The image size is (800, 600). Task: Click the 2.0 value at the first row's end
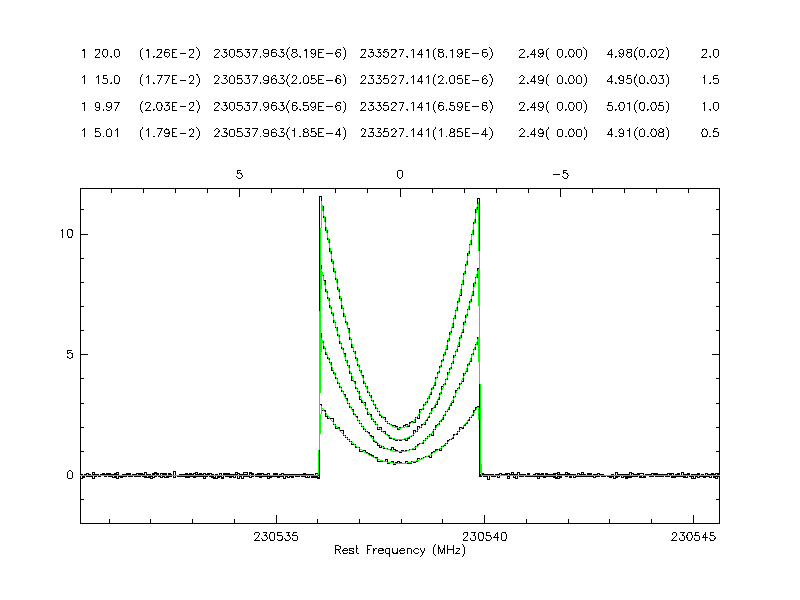(x=710, y=53)
